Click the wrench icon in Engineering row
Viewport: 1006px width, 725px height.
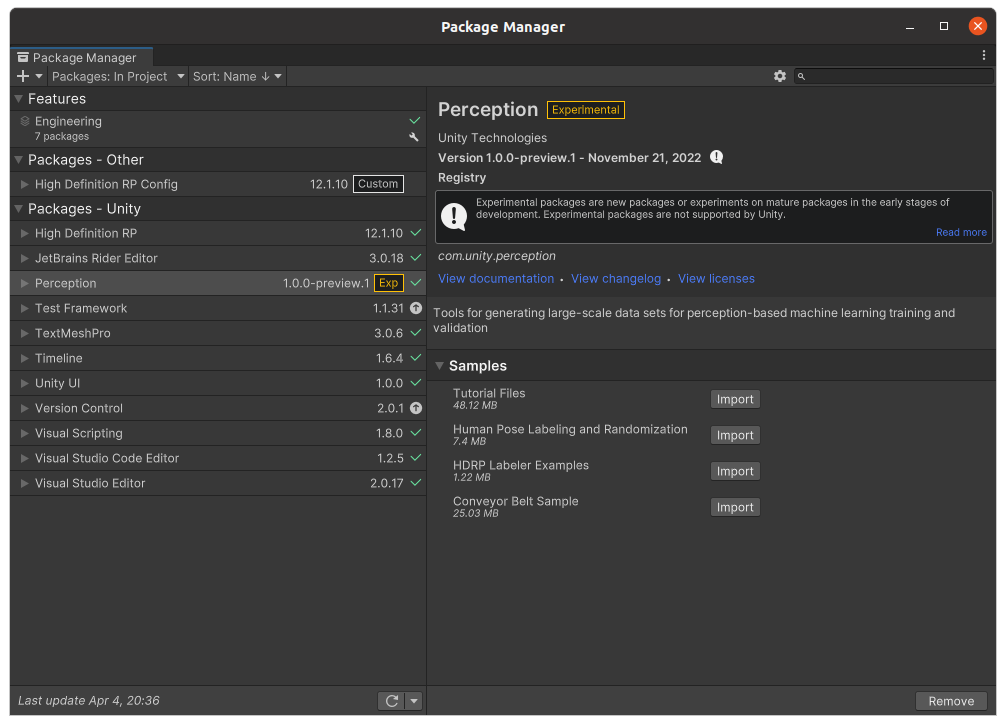[x=414, y=137]
